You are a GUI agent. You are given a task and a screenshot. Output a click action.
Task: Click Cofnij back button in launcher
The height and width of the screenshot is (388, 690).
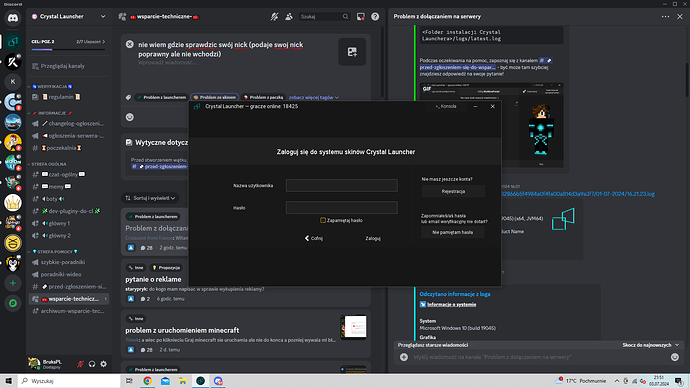pos(314,238)
